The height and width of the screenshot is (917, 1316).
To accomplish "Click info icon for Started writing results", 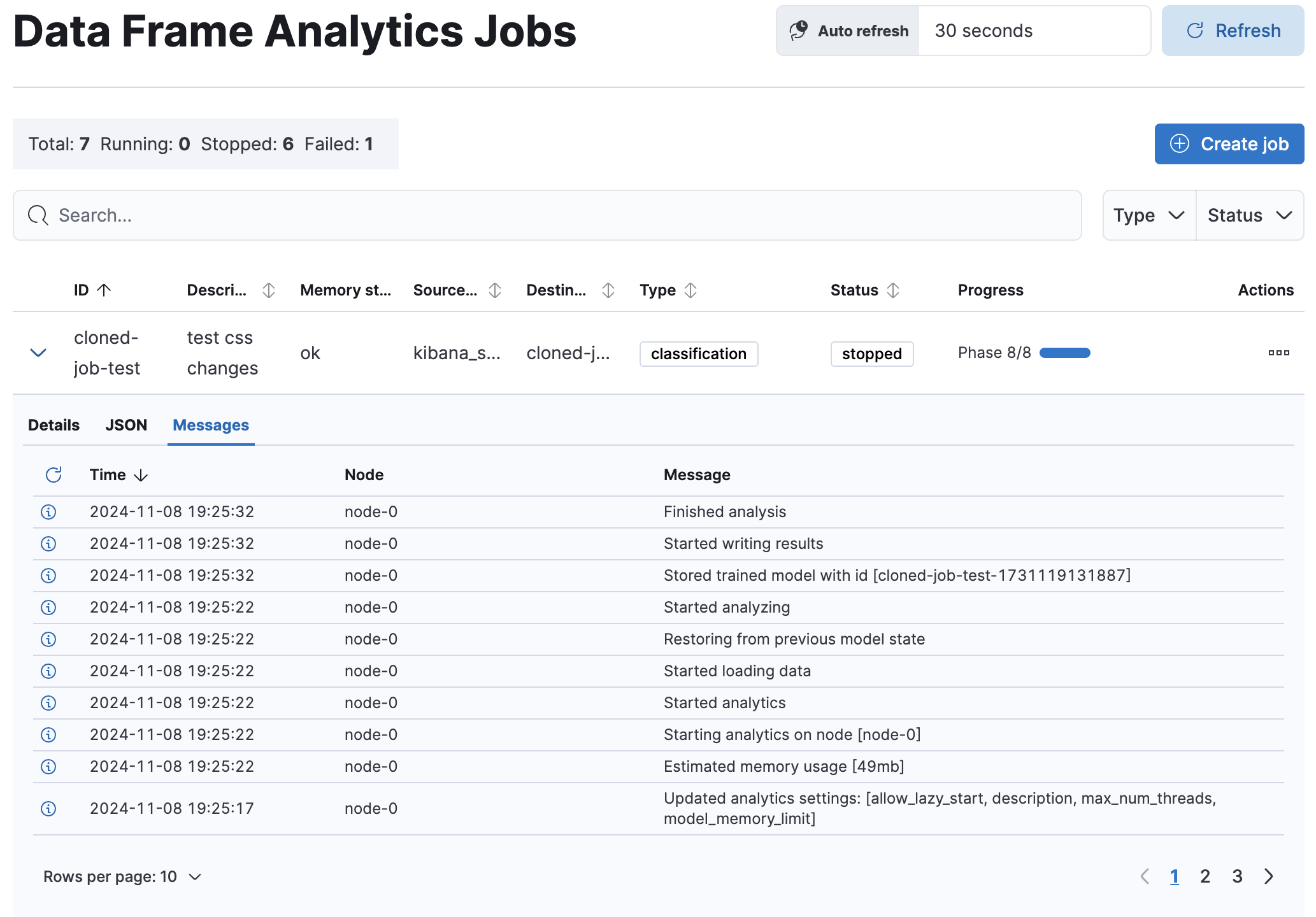I will coord(48,544).
